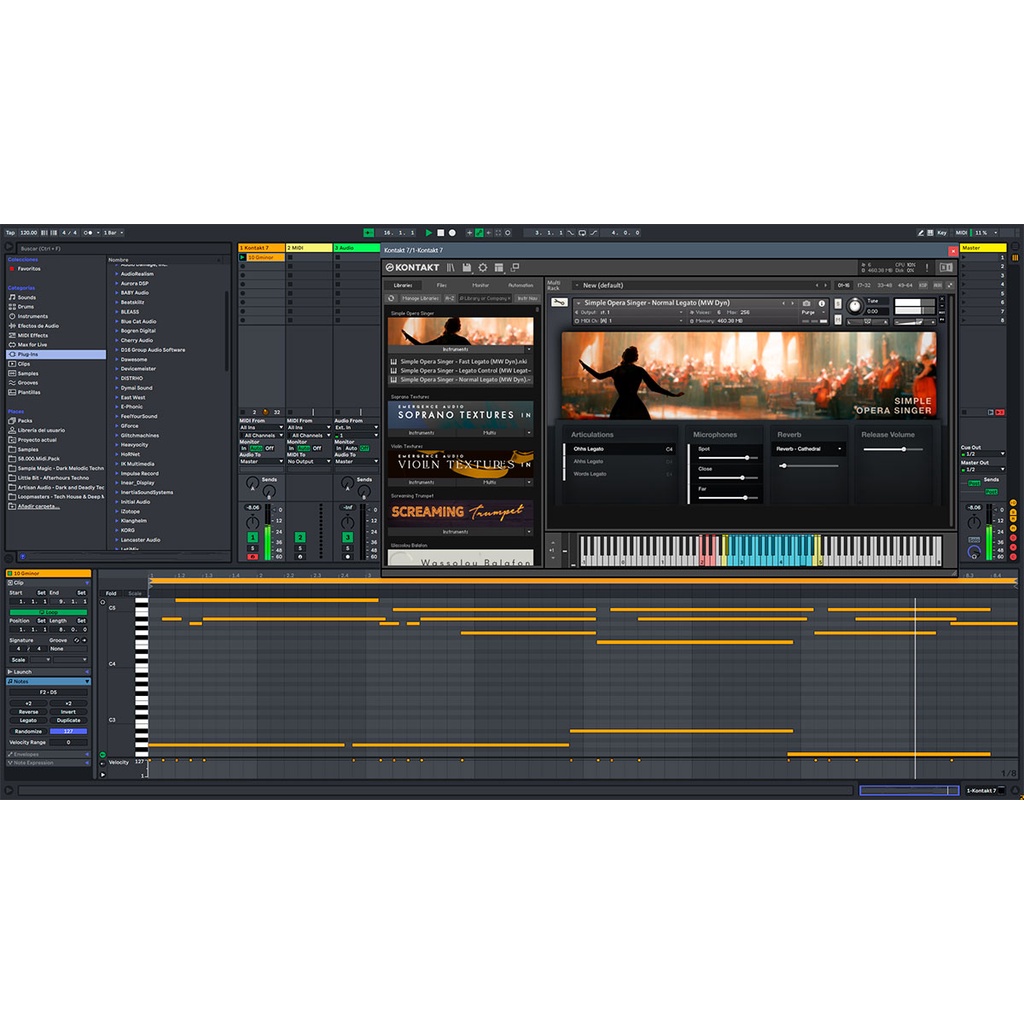This screenshot has width=1024, height=1024.
Task: Click the Duplicate button in Notes panel
Action: pos(68,720)
